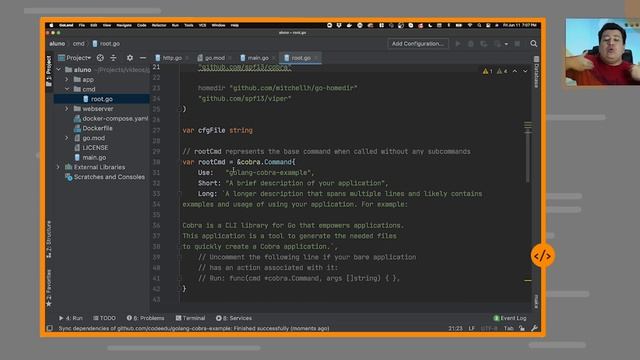Click the Debug bug icon in toolbar

pyautogui.click(x=471, y=44)
